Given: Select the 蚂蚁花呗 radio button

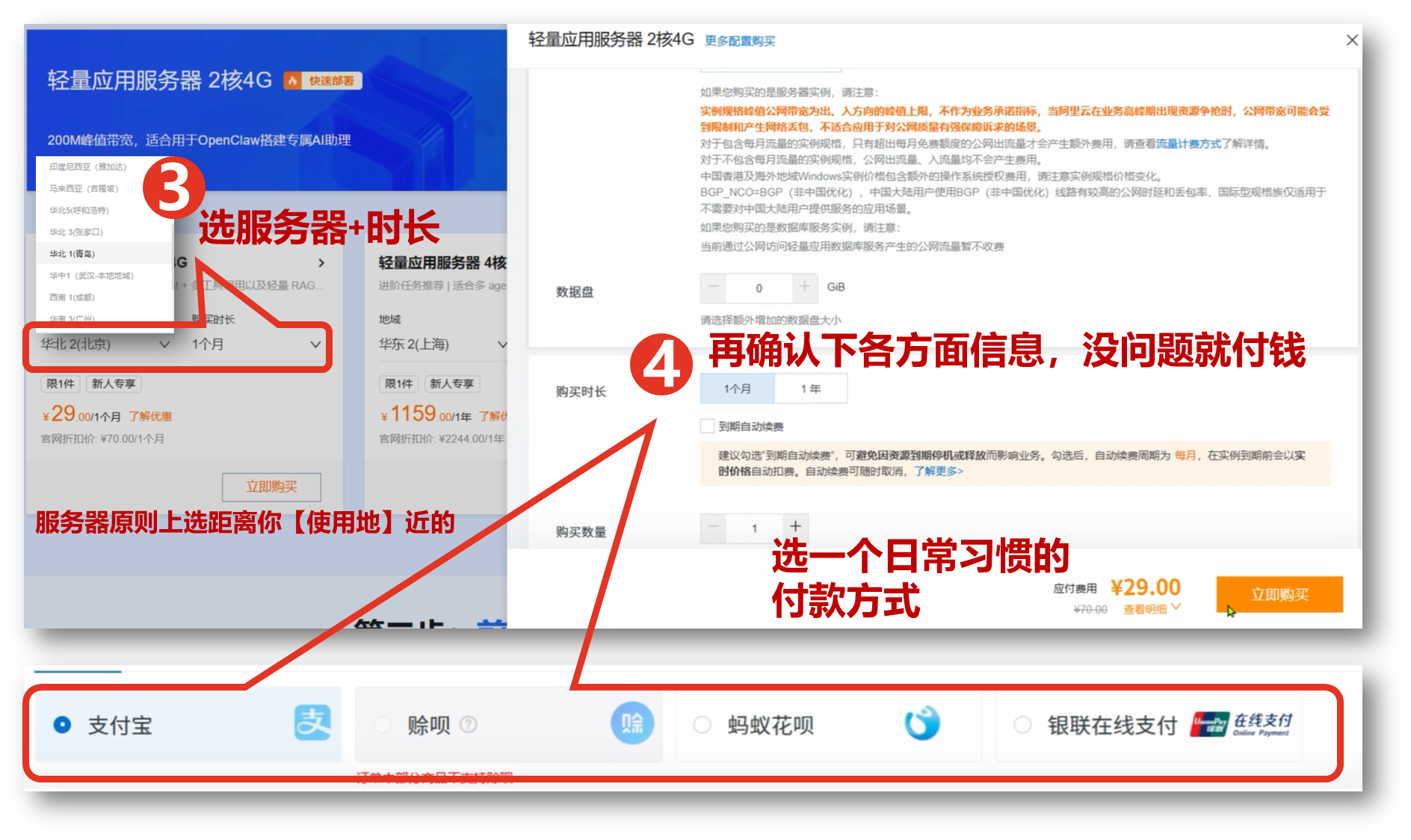Looking at the screenshot, I should [x=703, y=725].
